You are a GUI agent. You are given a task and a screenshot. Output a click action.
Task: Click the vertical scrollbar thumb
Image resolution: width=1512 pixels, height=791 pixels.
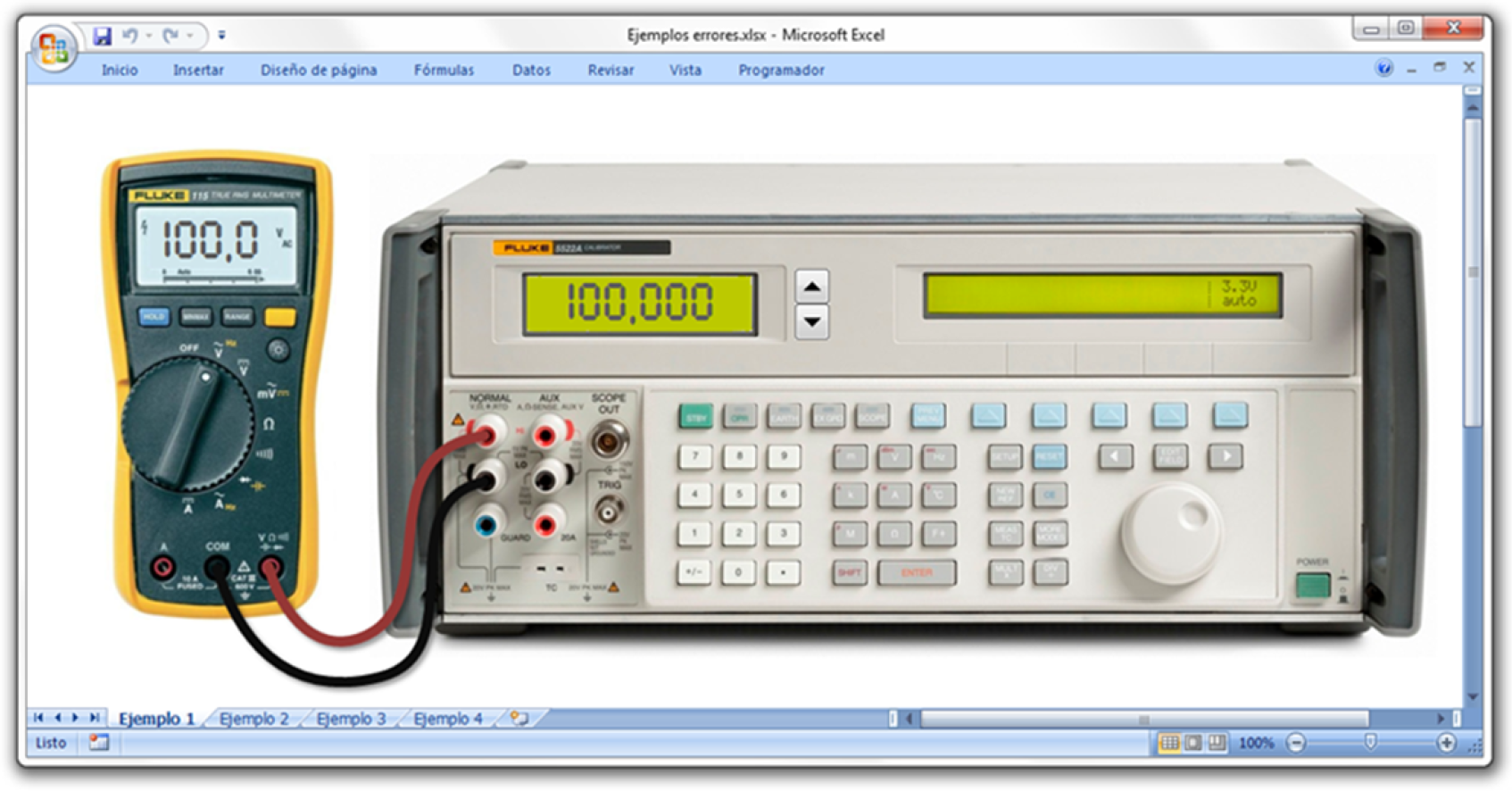tap(1473, 272)
